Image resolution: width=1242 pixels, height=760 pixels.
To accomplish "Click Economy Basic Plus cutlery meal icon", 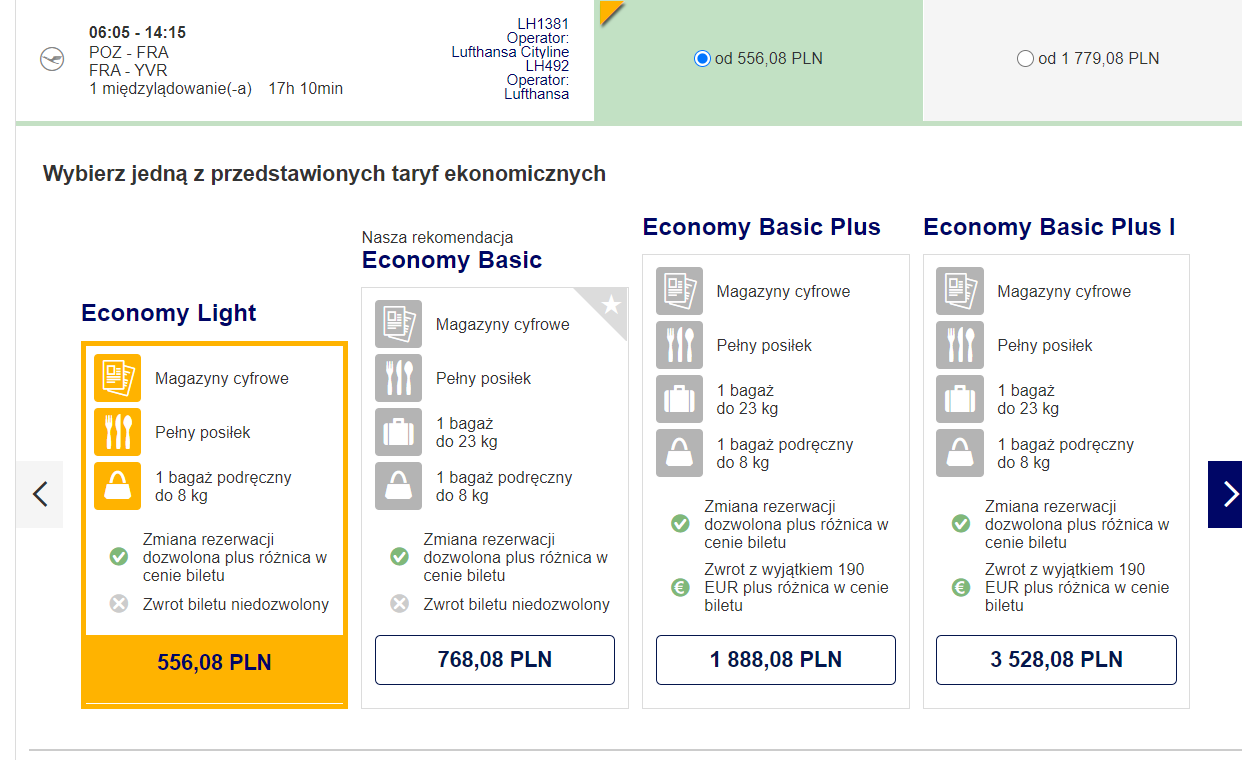I will tap(680, 345).
